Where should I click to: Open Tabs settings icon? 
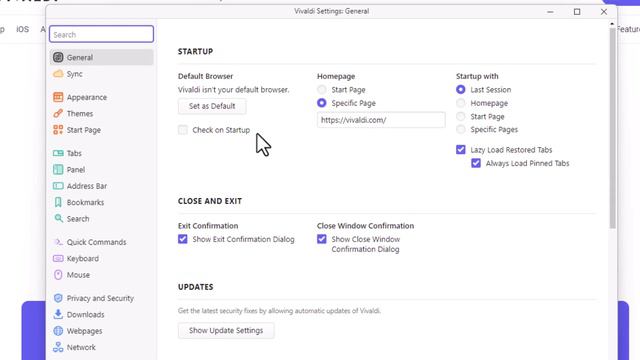pyautogui.click(x=58, y=153)
